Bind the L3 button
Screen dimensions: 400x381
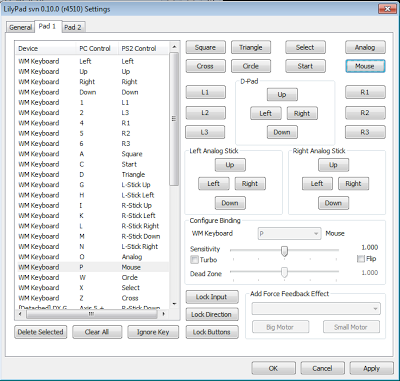tap(205, 132)
